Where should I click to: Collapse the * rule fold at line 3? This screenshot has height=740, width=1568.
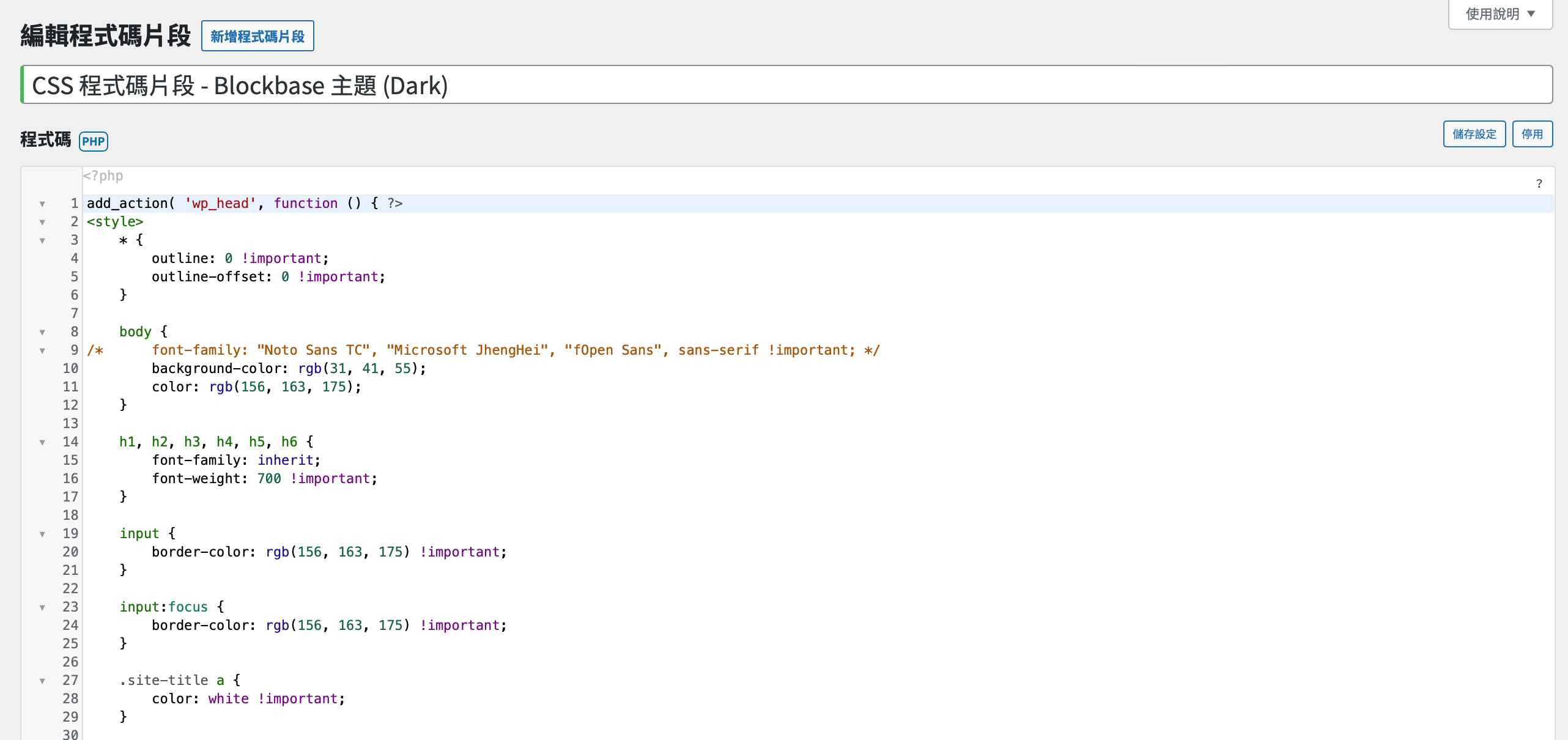click(x=42, y=240)
